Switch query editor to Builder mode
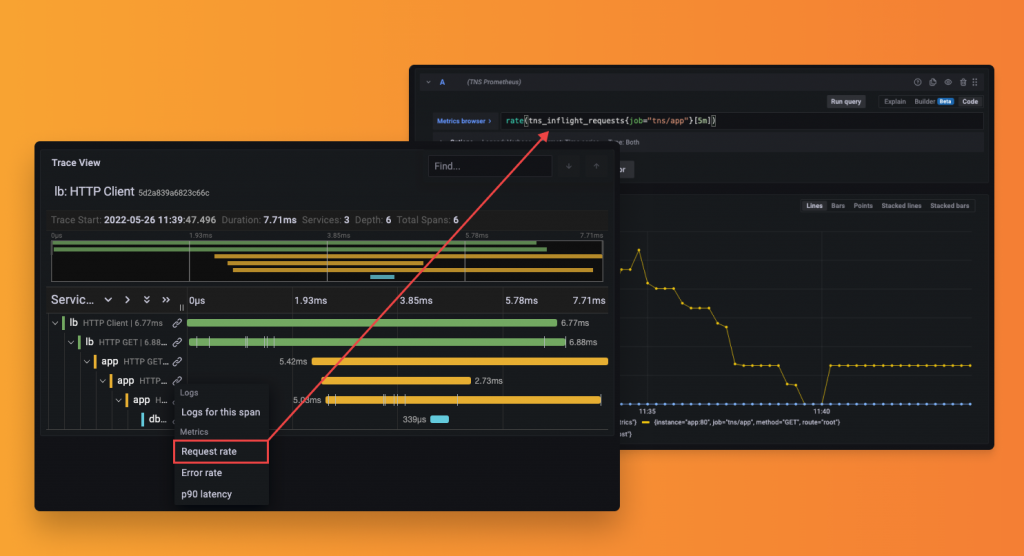This screenshot has width=1024, height=556. [x=924, y=101]
